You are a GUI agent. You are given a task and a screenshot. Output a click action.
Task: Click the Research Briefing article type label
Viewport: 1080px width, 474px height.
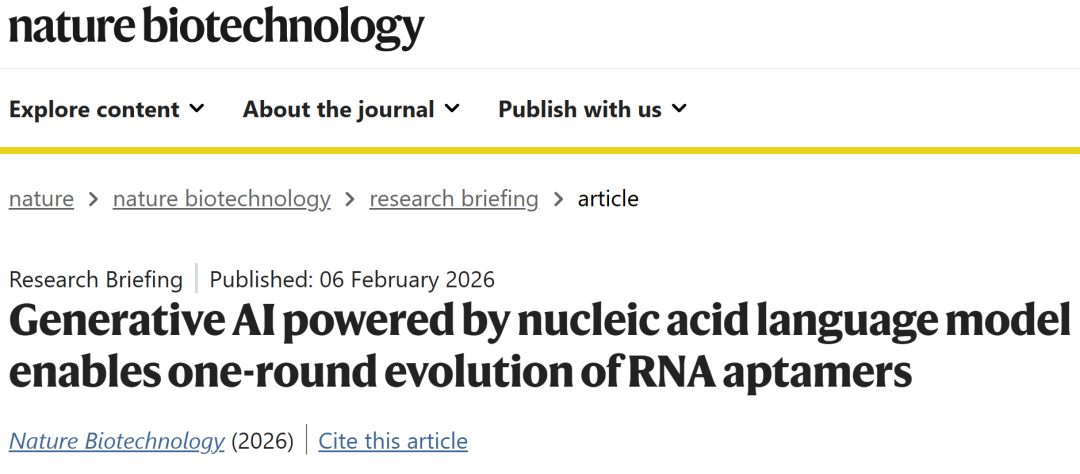[95, 279]
